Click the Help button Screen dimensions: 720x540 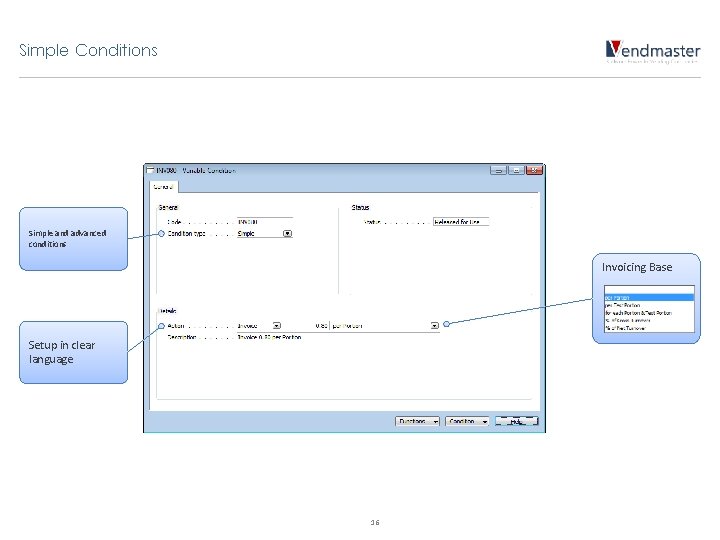point(517,421)
